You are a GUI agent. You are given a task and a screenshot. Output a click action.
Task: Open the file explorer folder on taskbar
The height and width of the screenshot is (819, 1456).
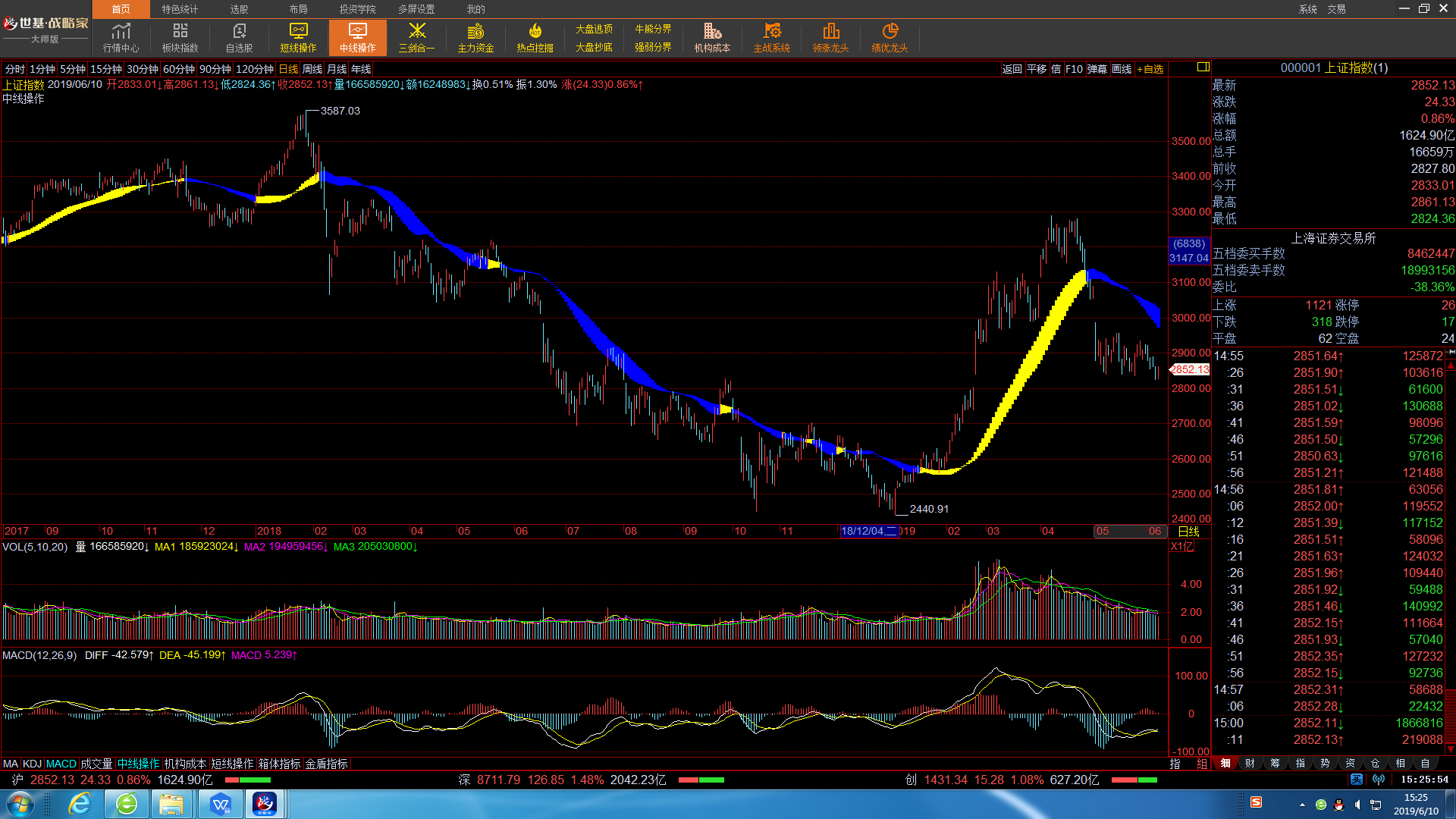(171, 804)
